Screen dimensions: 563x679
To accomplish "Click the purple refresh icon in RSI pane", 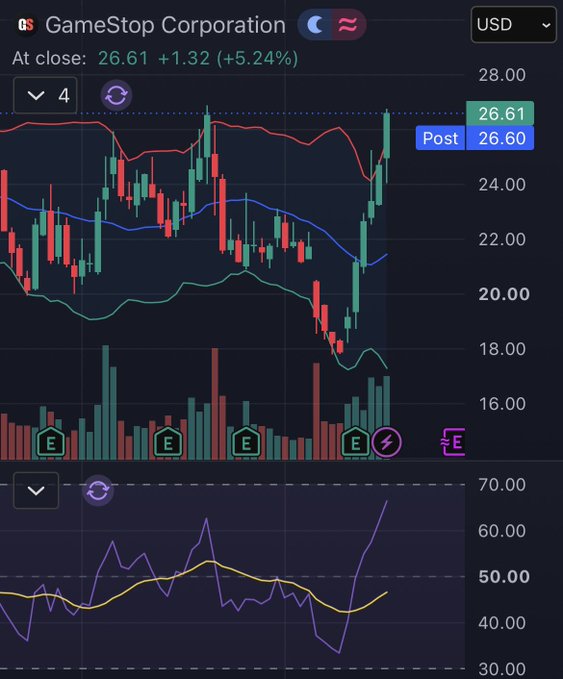I will click(98, 490).
